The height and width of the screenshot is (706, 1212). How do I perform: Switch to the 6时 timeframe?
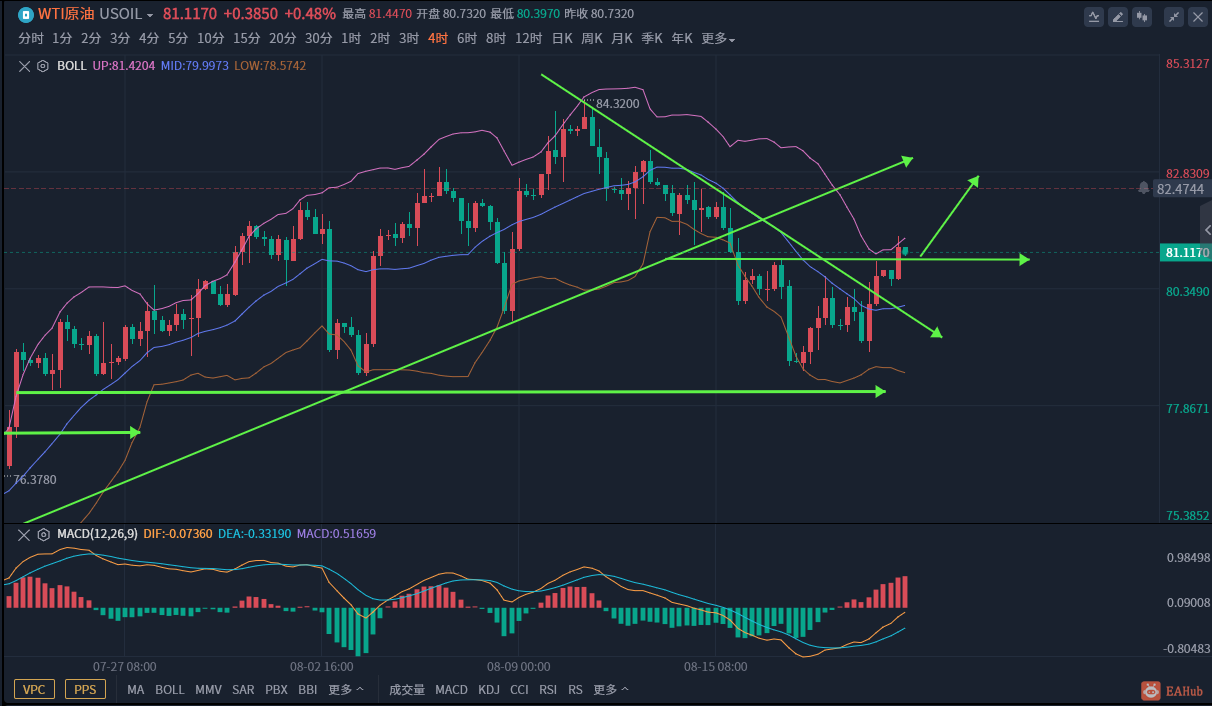[x=467, y=39]
